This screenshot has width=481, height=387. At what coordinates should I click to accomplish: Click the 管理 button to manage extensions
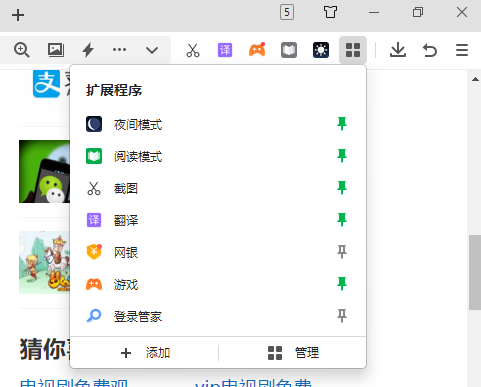point(293,353)
